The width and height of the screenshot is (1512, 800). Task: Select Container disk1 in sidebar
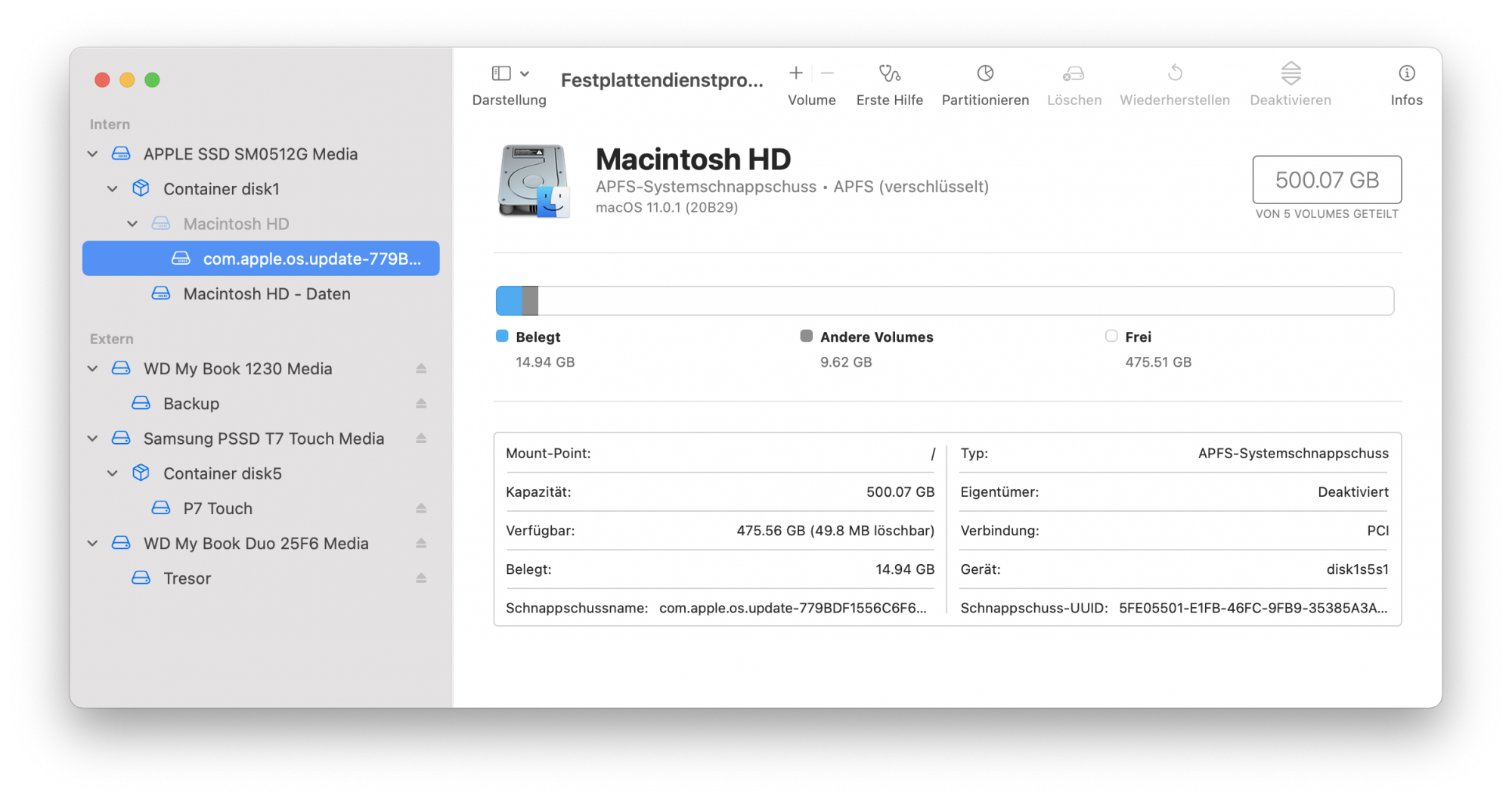(261, 189)
